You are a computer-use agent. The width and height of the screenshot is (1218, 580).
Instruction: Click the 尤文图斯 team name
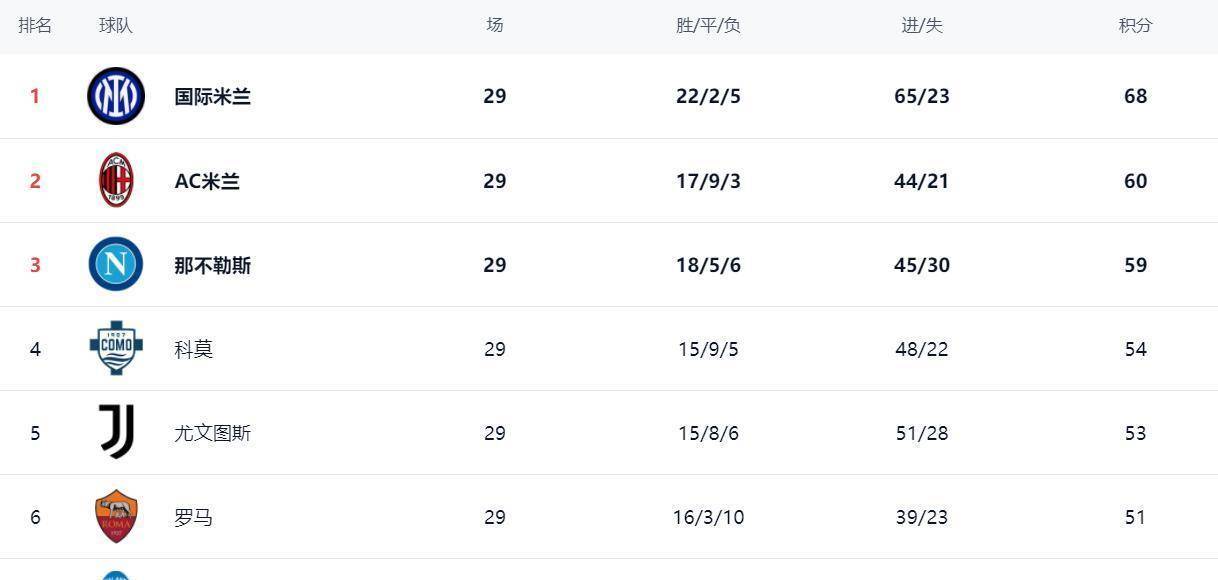point(212,433)
